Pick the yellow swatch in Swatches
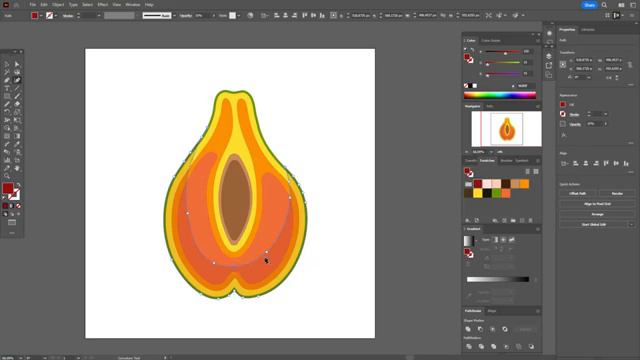 pyautogui.click(x=478, y=193)
